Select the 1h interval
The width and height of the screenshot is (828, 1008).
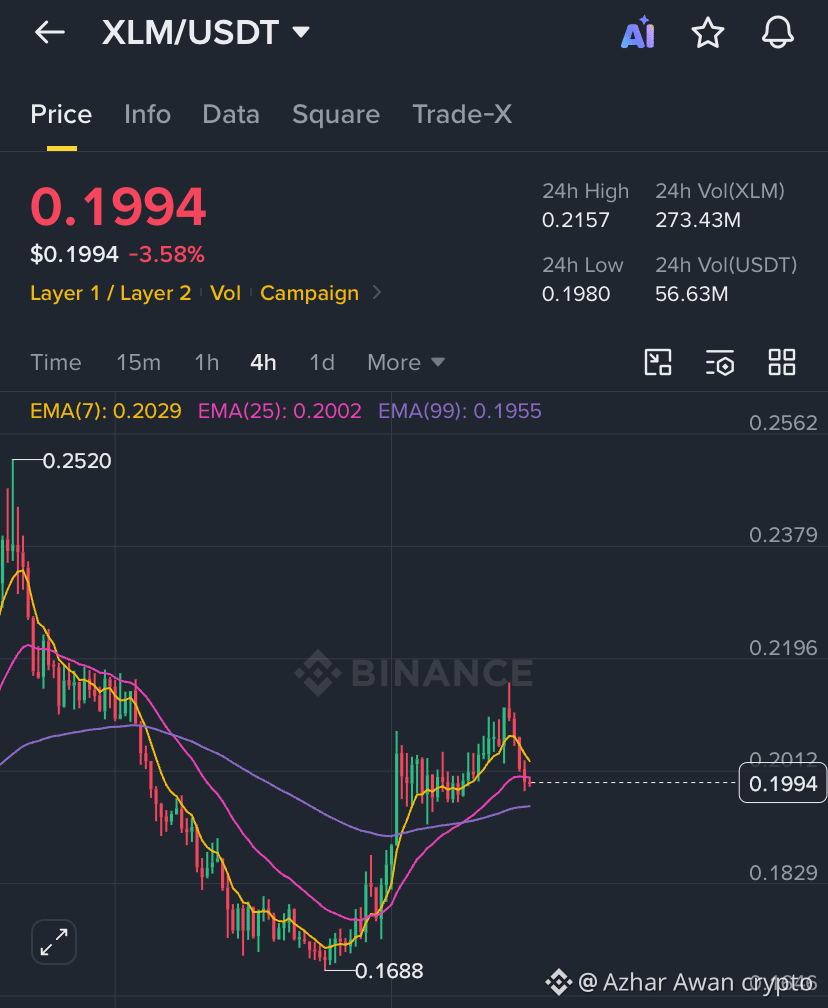click(x=206, y=363)
